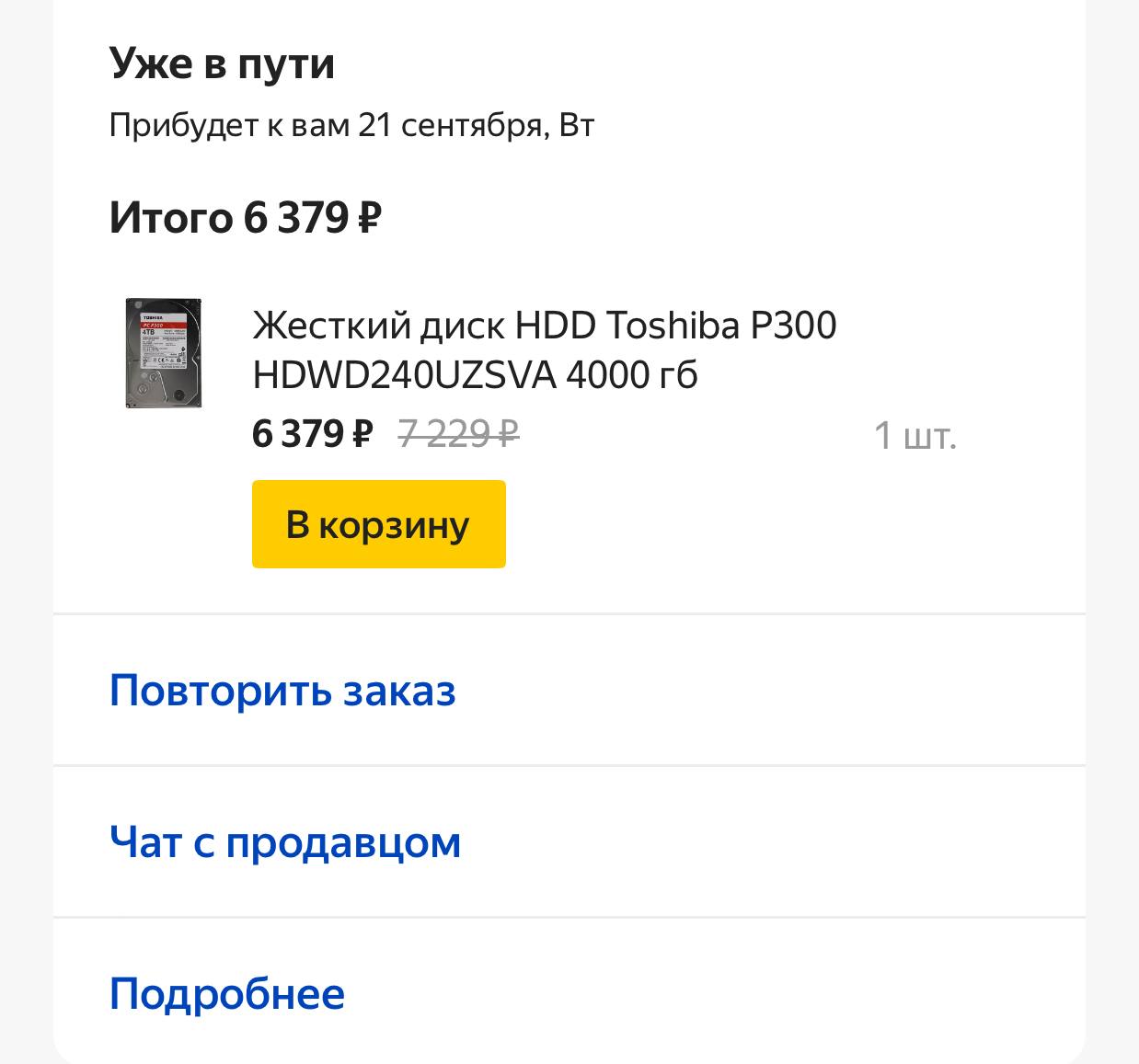Click the Итого 6 379 ₽ total
This screenshot has width=1139, height=1064.
pos(246,218)
